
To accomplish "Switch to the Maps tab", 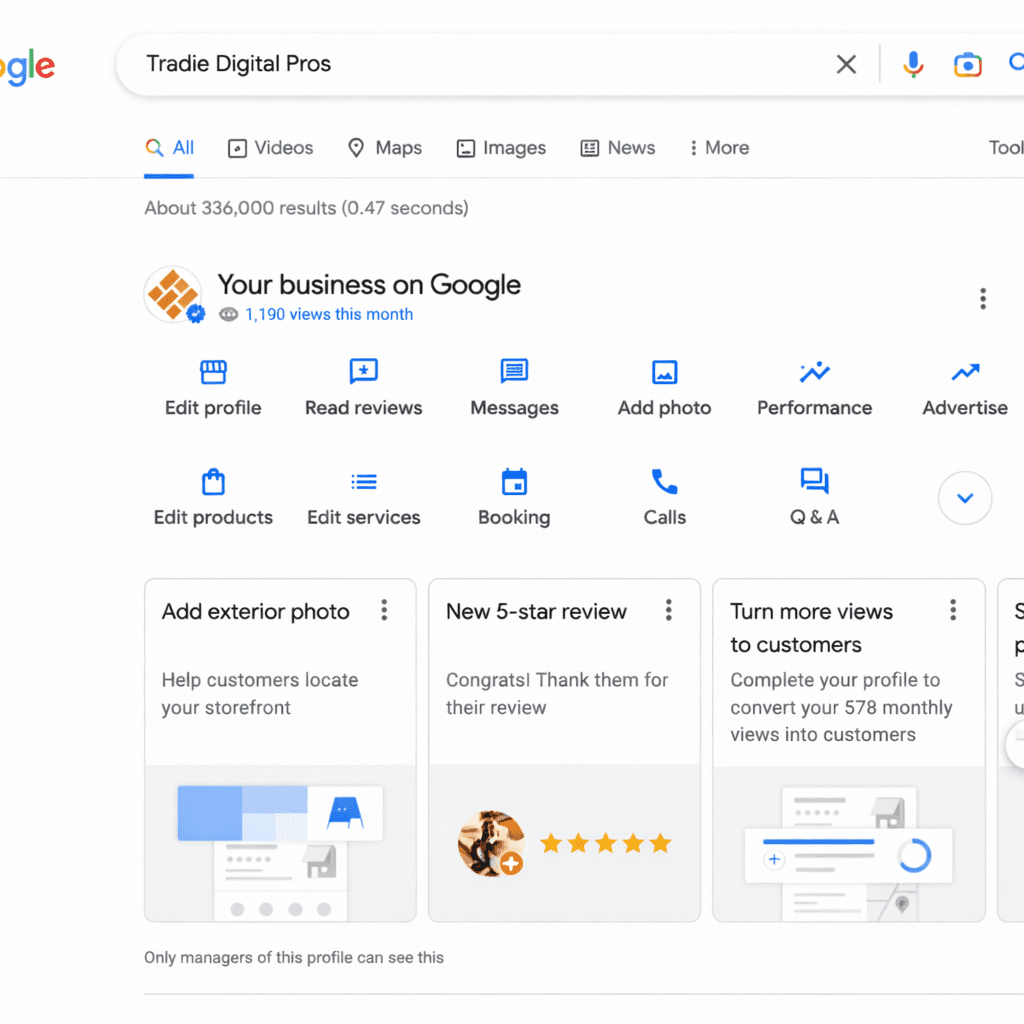I will [x=384, y=147].
